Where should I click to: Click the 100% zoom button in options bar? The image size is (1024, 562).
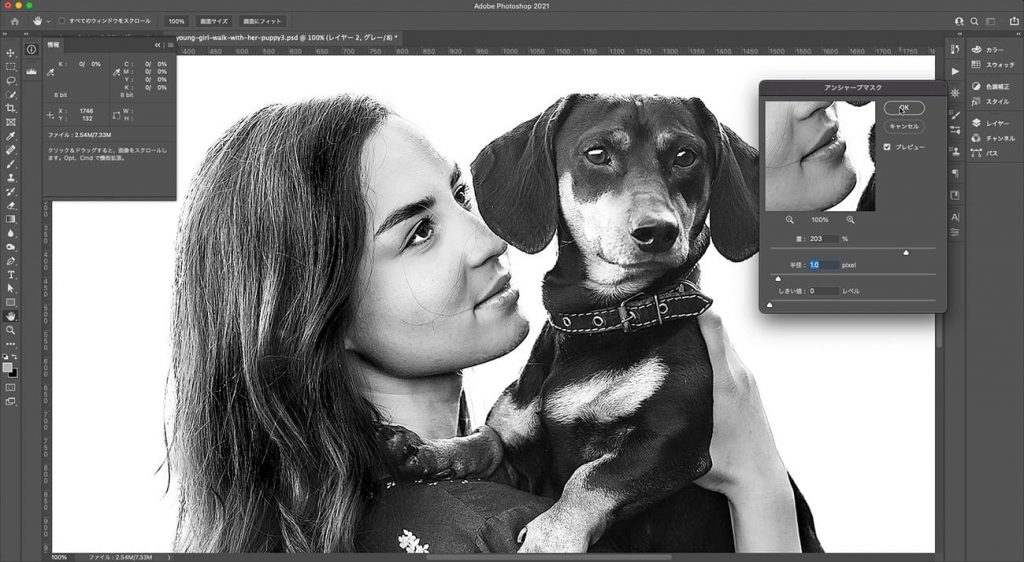[x=176, y=21]
